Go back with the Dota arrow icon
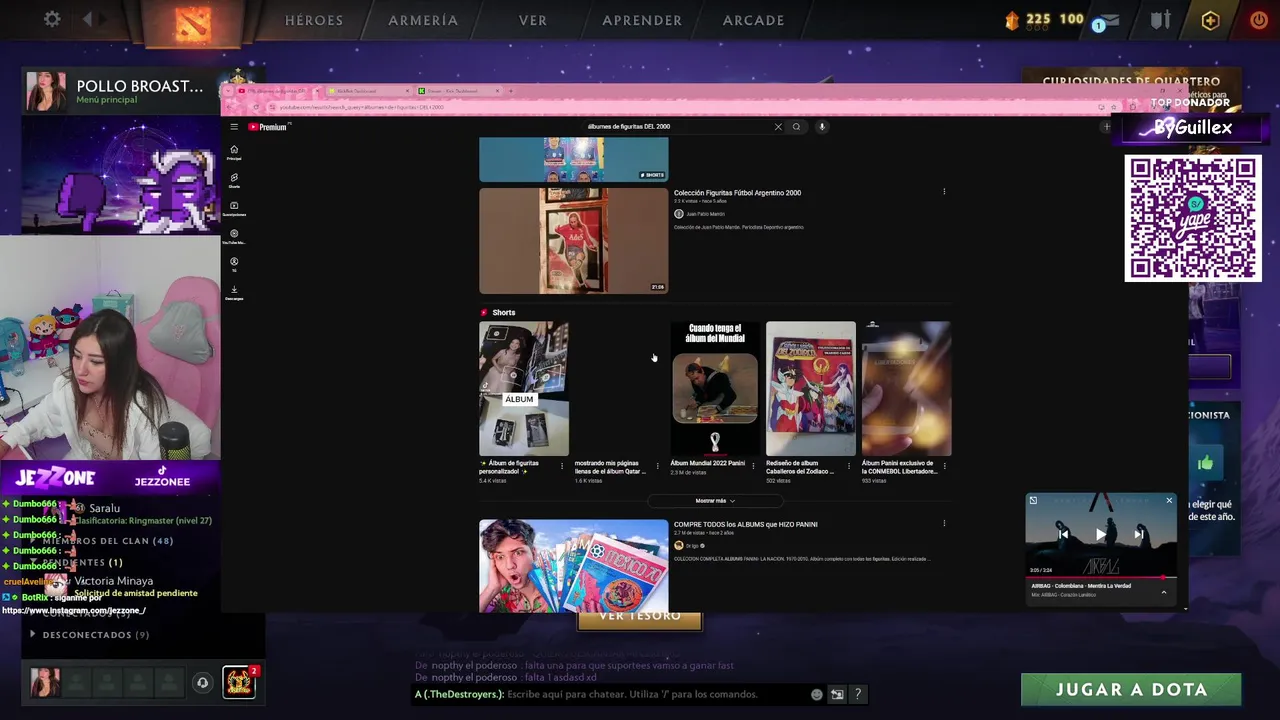Image resolution: width=1280 pixels, height=720 pixels. click(87, 19)
